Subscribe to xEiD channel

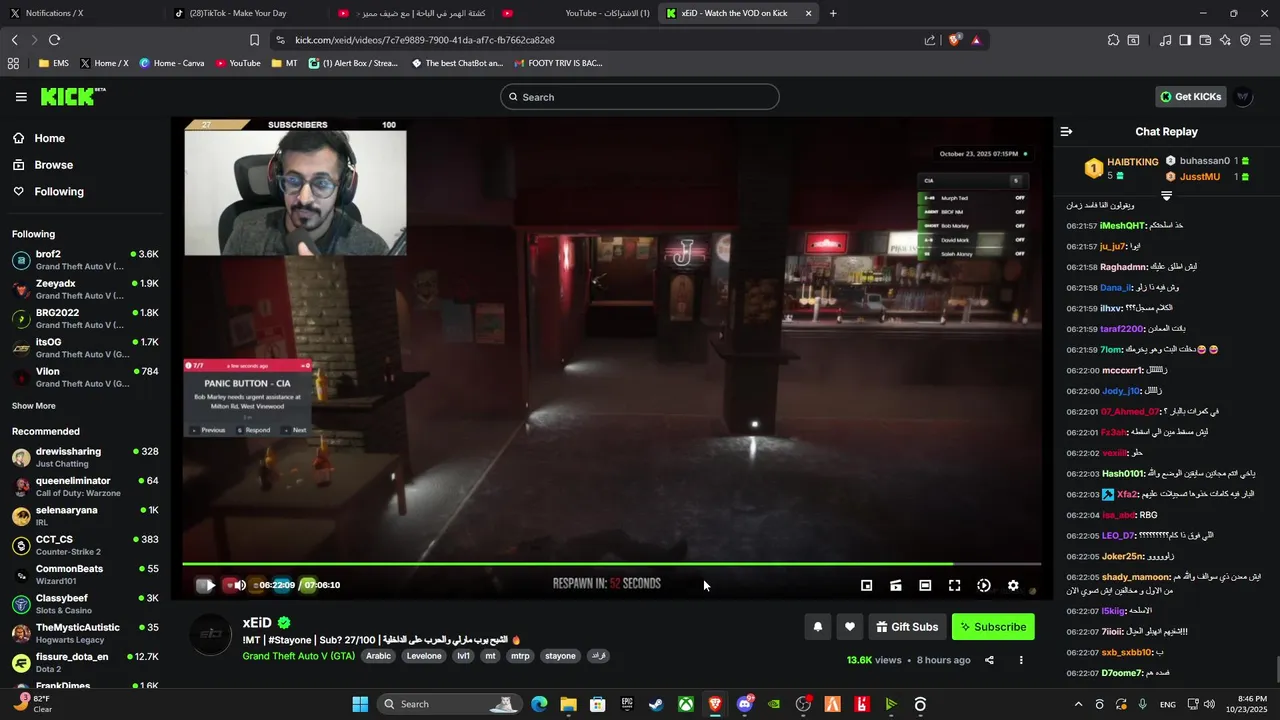[993, 627]
